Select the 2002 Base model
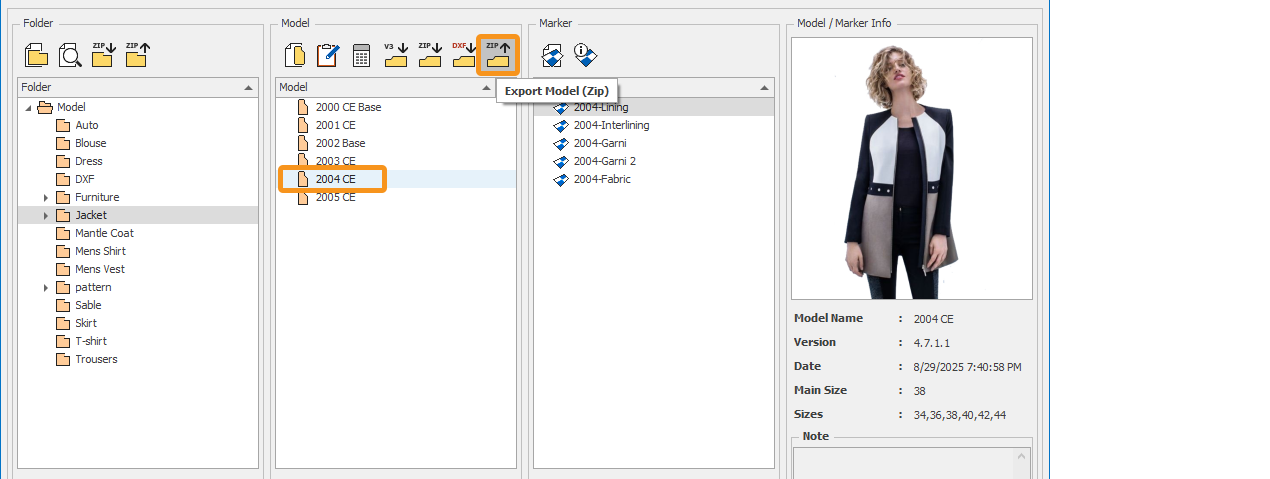 pyautogui.click(x=340, y=143)
